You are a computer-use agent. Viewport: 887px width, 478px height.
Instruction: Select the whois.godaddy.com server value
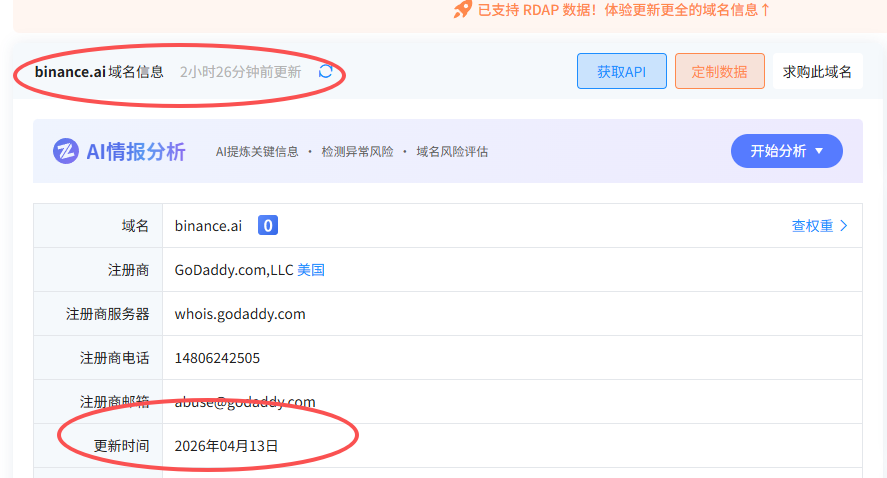point(240,314)
